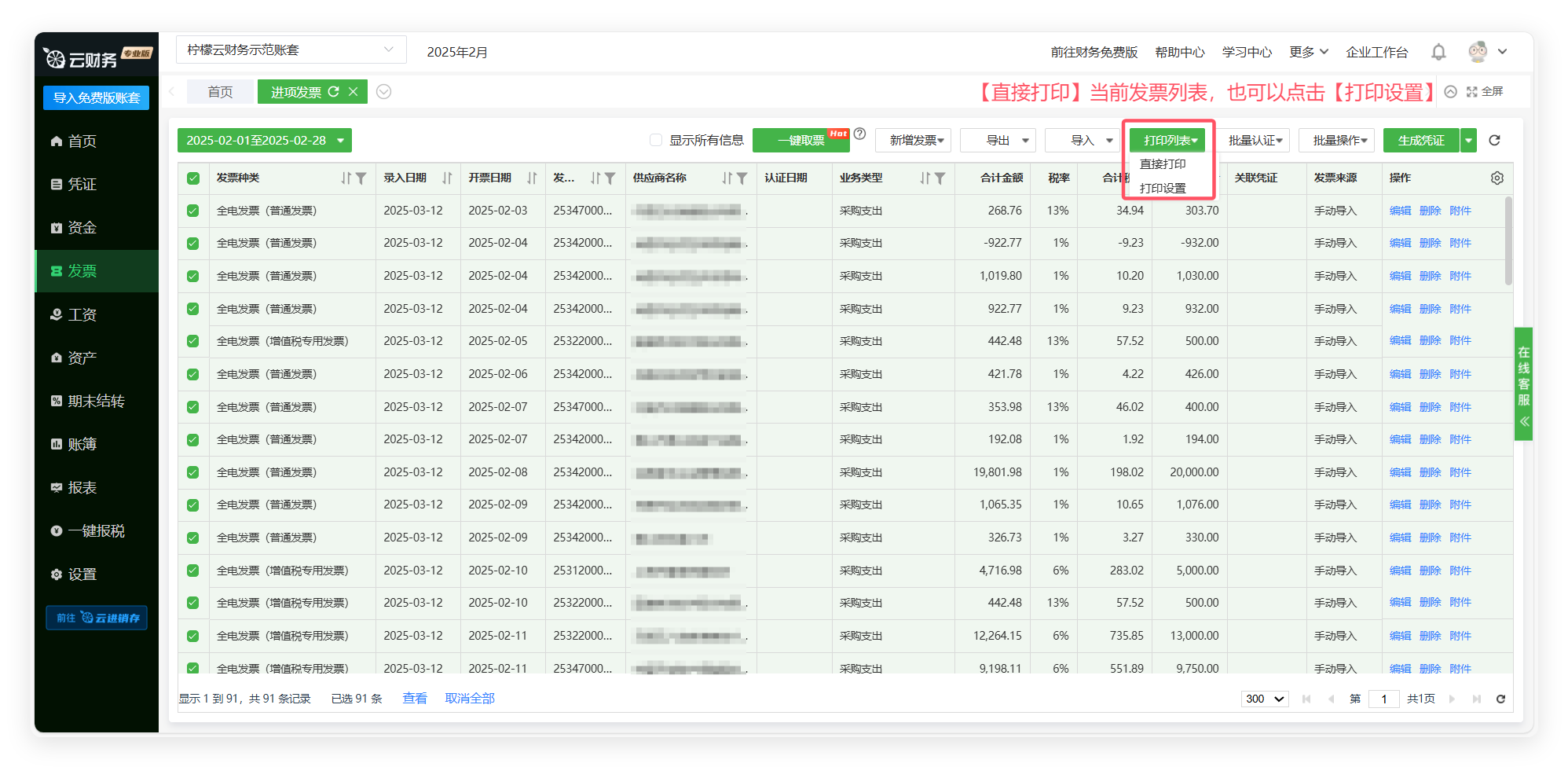This screenshot has width=1568, height=767.
Task: Close the 进项发票 tab
Action: tap(354, 92)
